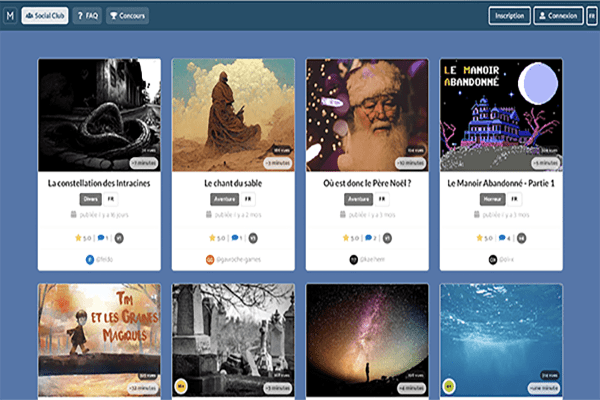The width and height of the screenshot is (600, 400).
Task: Open the FR language selector in header
Action: coord(592,16)
